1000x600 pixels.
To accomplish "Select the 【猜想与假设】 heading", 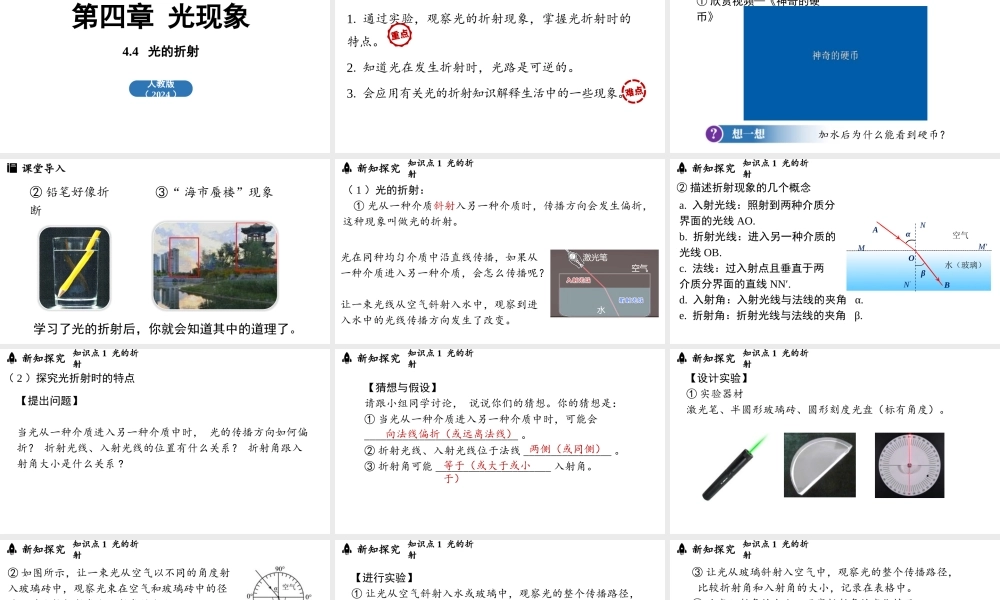I will [402, 388].
